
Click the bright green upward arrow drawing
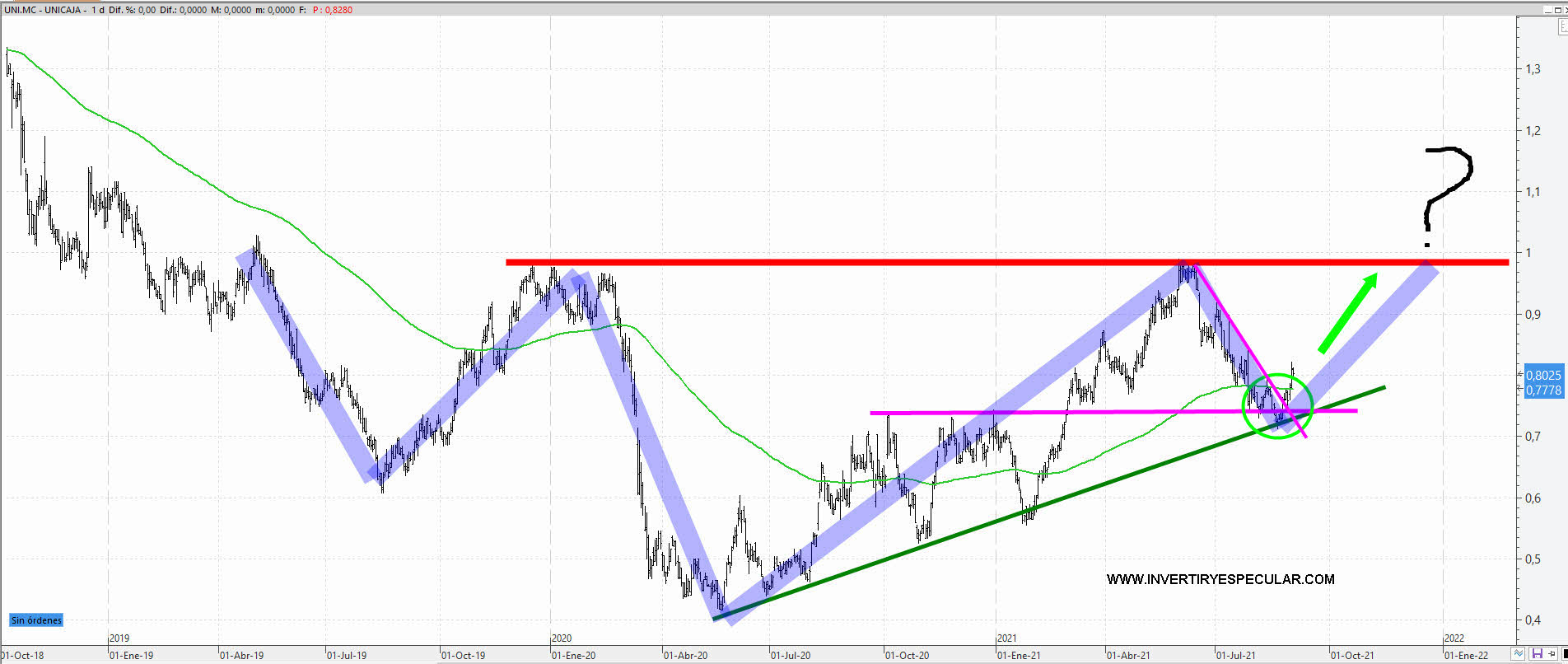(1348, 313)
